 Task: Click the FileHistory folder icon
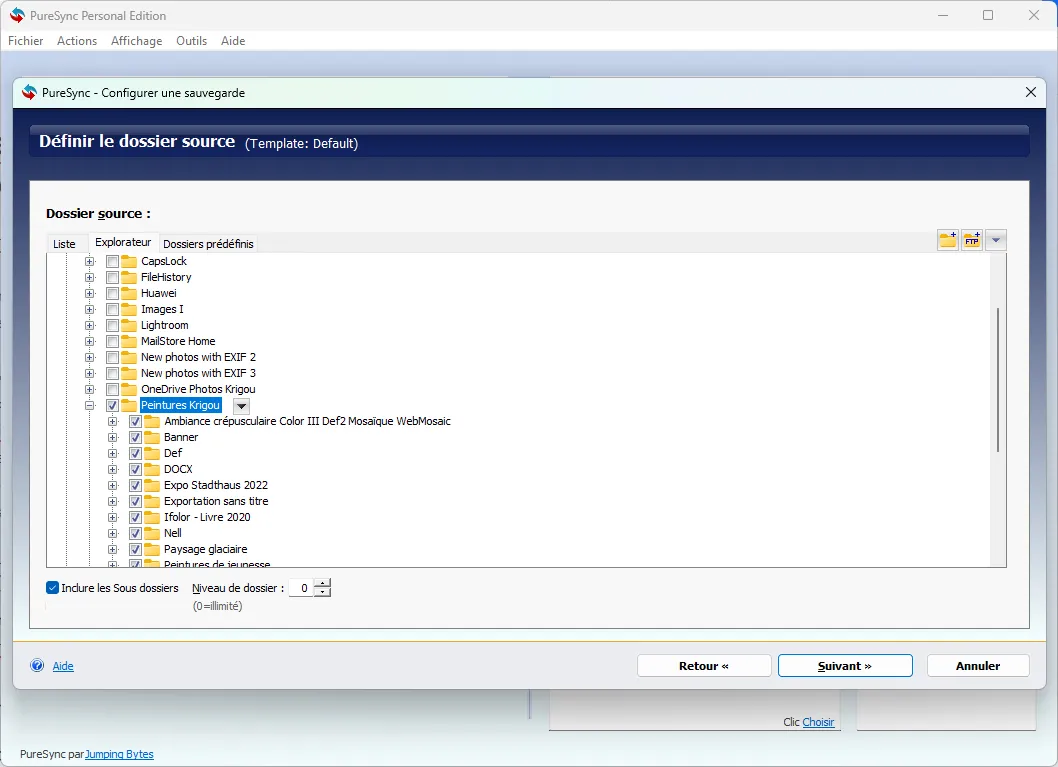tap(129, 277)
